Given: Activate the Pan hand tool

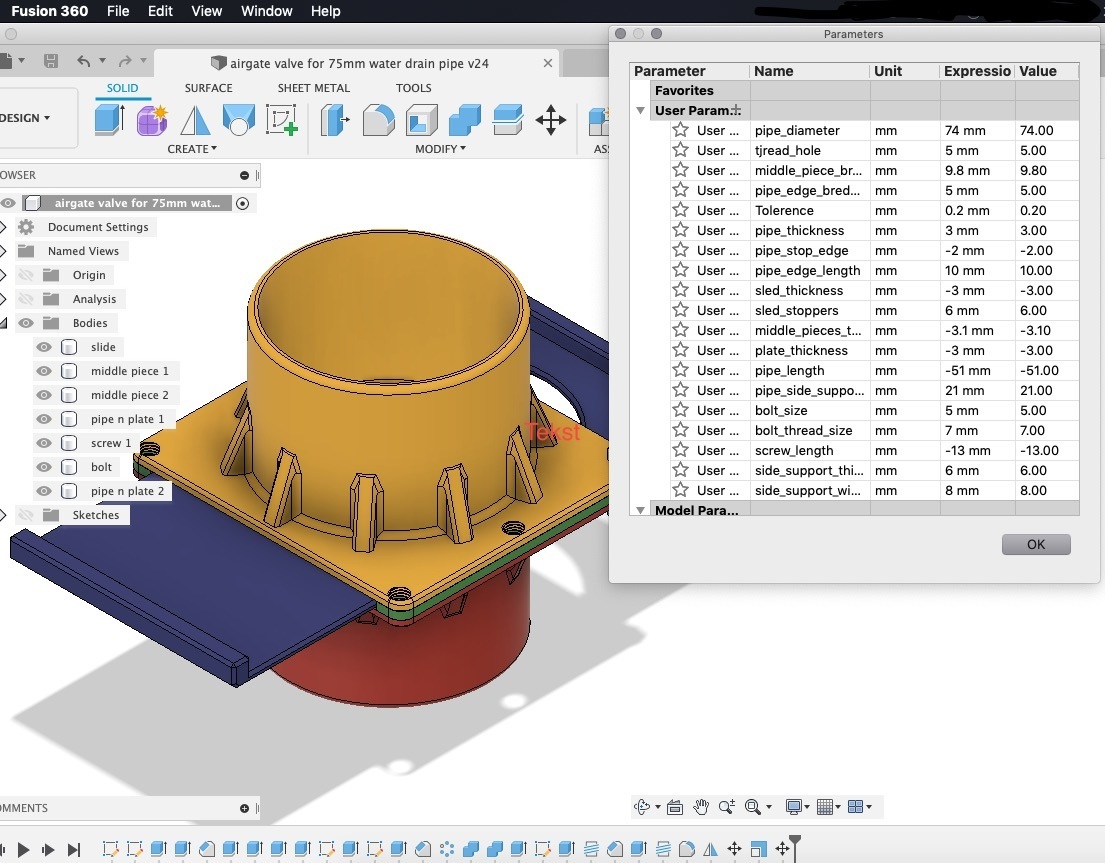Looking at the screenshot, I should click(x=701, y=807).
